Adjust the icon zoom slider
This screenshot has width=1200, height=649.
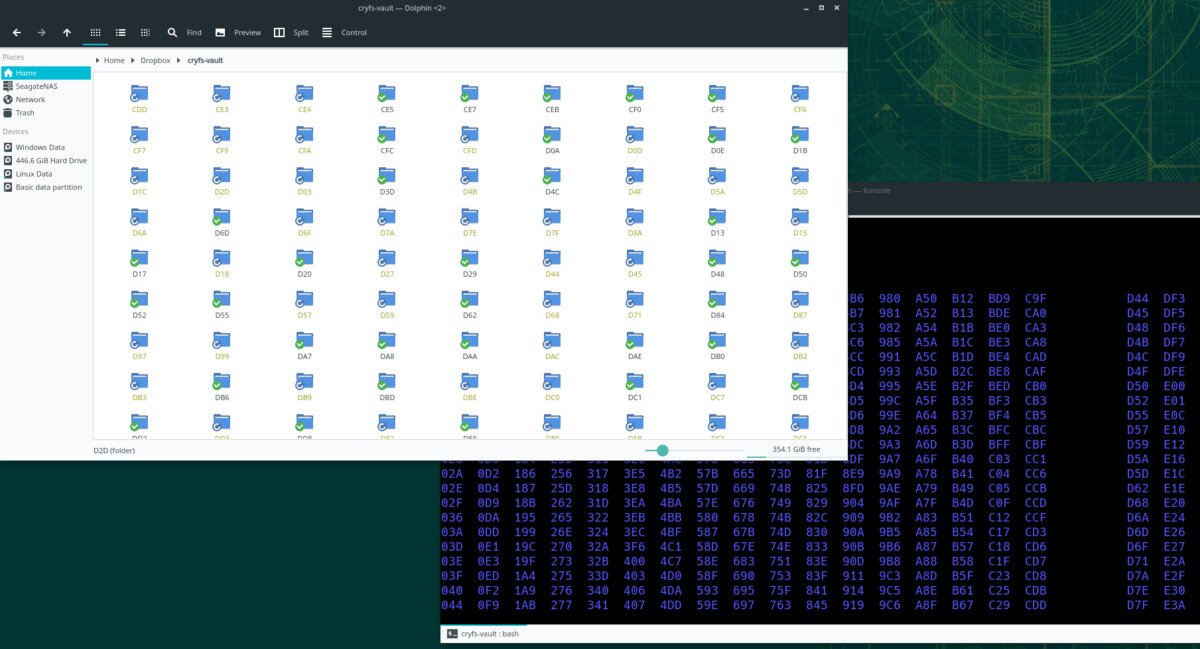click(662, 450)
